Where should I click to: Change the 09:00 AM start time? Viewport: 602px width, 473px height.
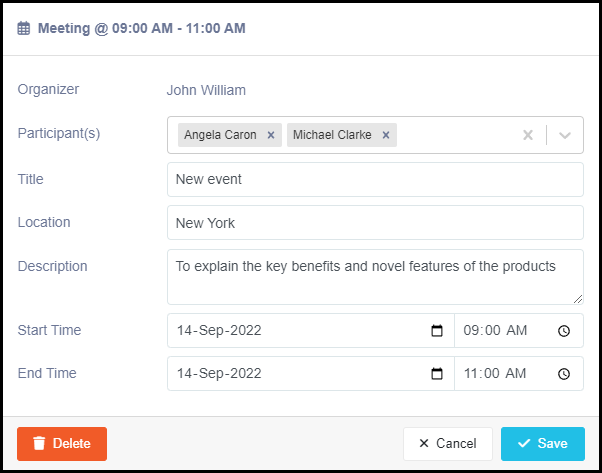[495, 331]
